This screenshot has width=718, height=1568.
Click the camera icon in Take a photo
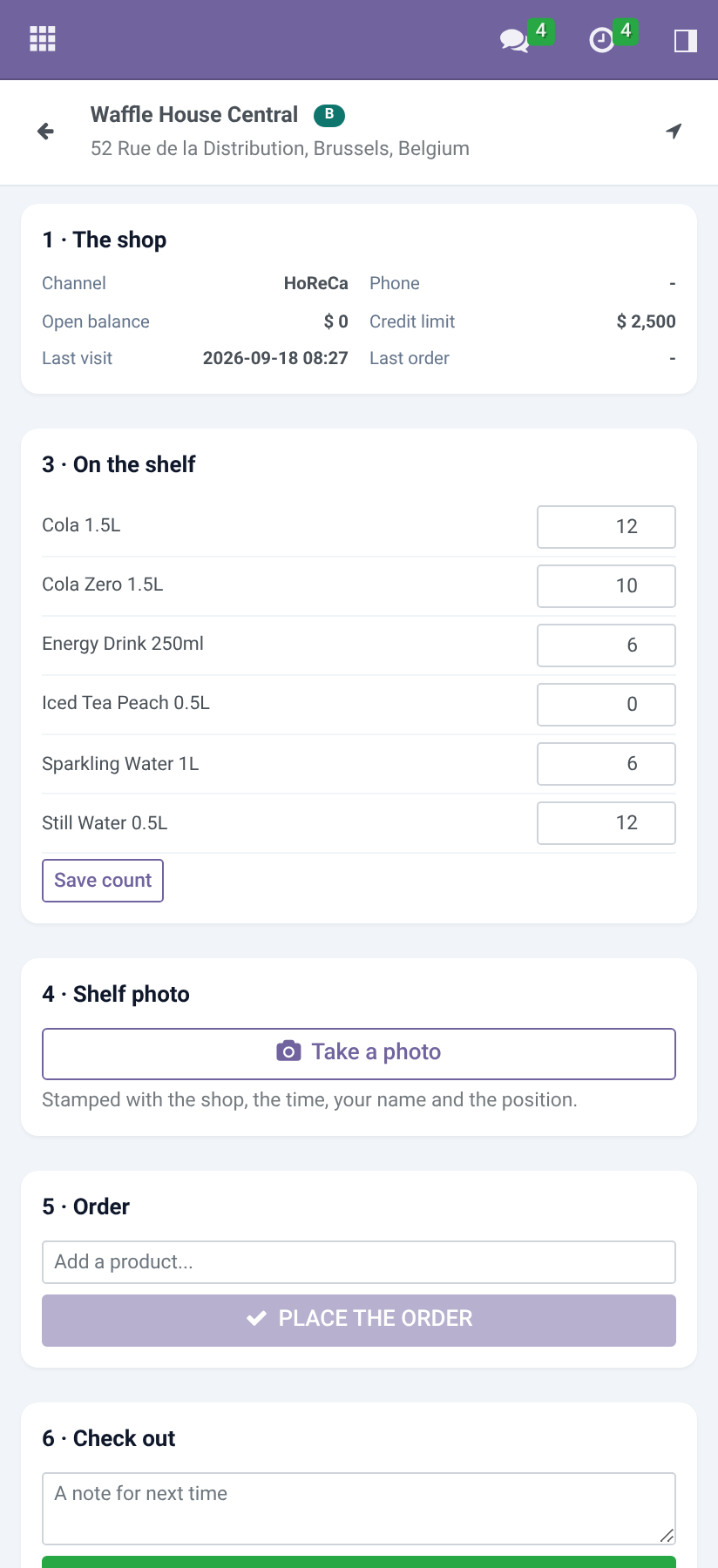288,1051
